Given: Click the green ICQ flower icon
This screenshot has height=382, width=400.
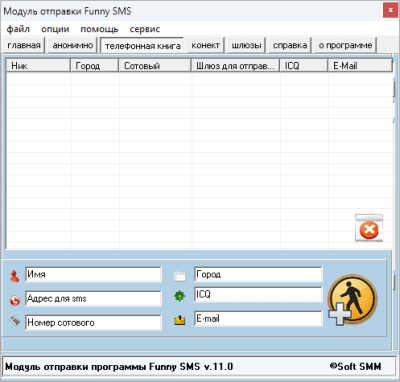Looking at the screenshot, I should point(180,296).
